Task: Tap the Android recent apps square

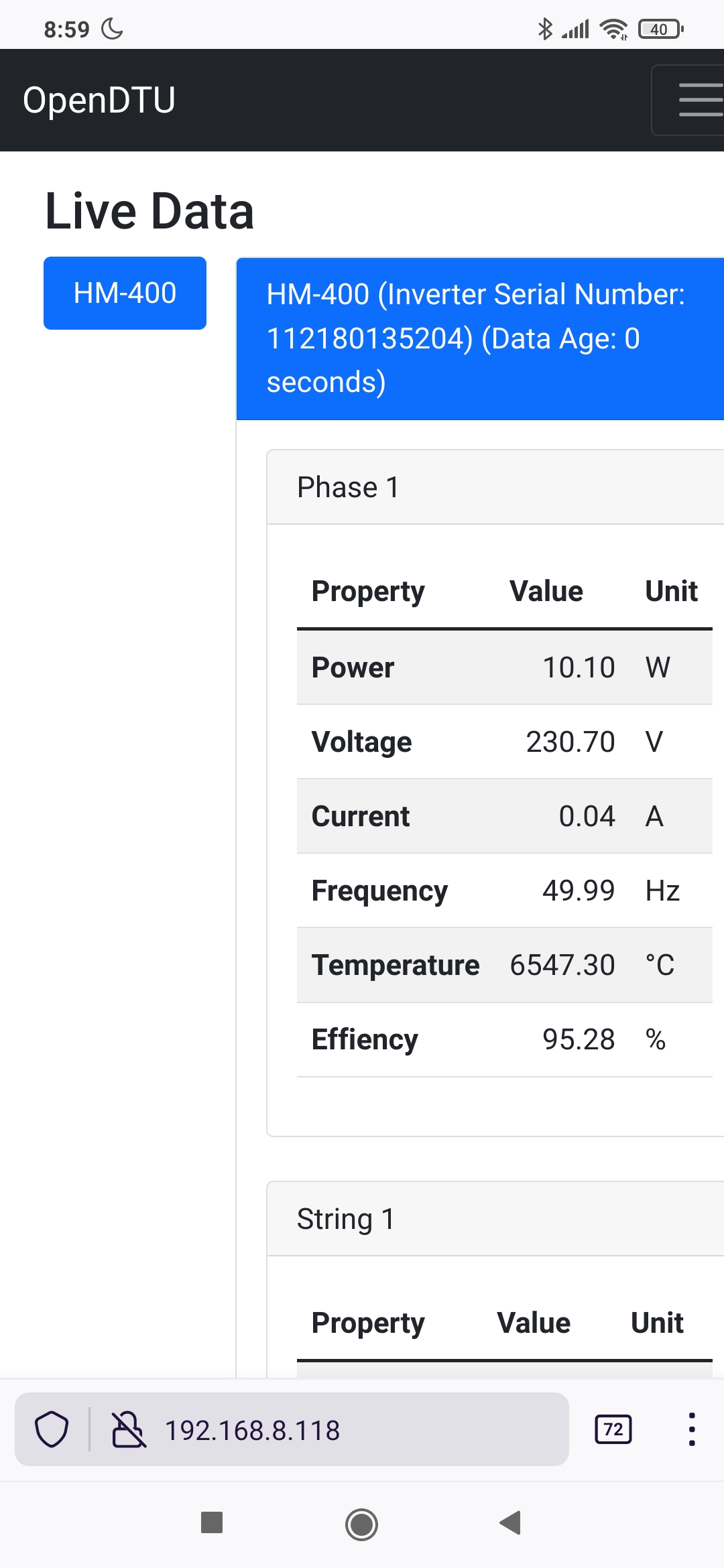Action: (x=212, y=1522)
